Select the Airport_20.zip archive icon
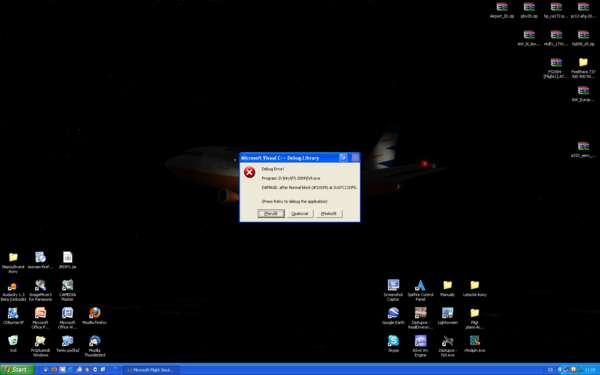 tap(502, 10)
